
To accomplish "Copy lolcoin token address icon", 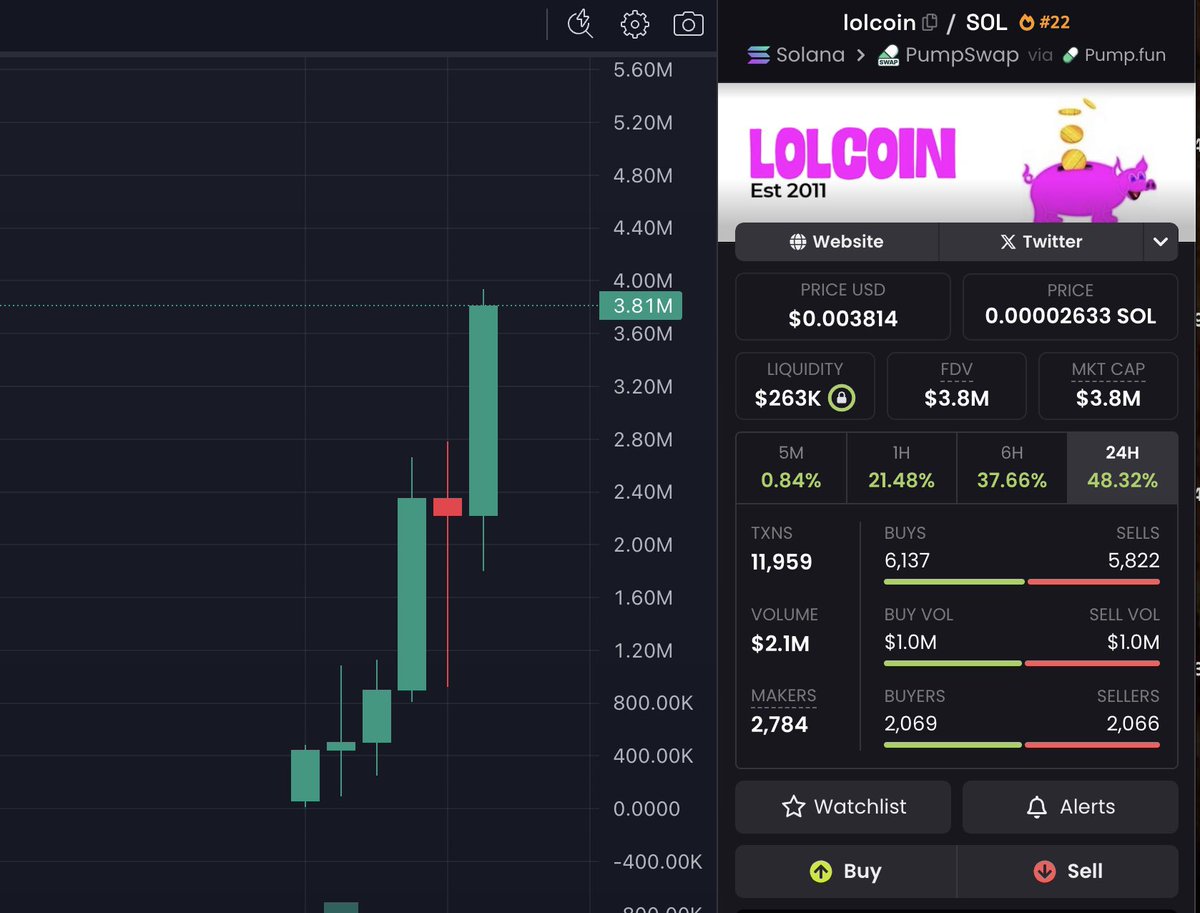I will coord(930,22).
